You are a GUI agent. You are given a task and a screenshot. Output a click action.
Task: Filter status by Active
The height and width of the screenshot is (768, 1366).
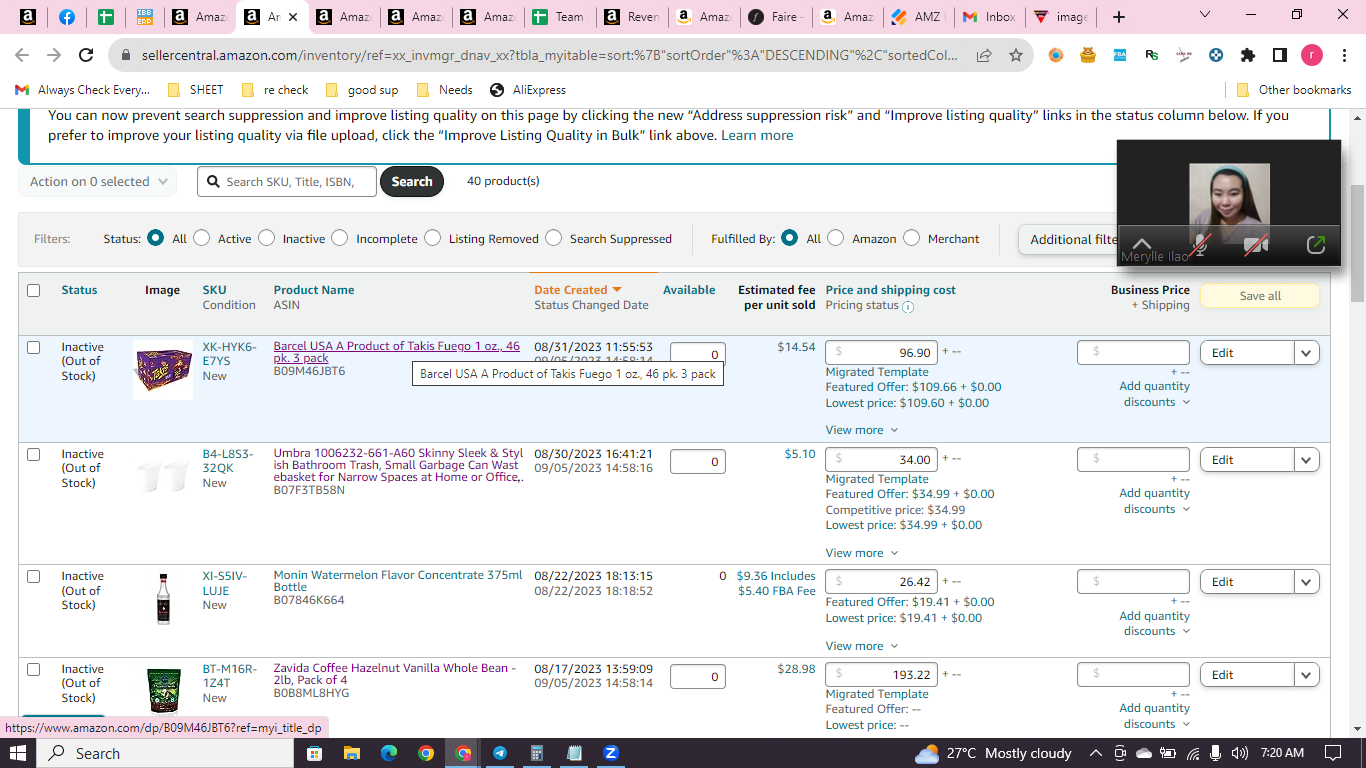(202, 238)
